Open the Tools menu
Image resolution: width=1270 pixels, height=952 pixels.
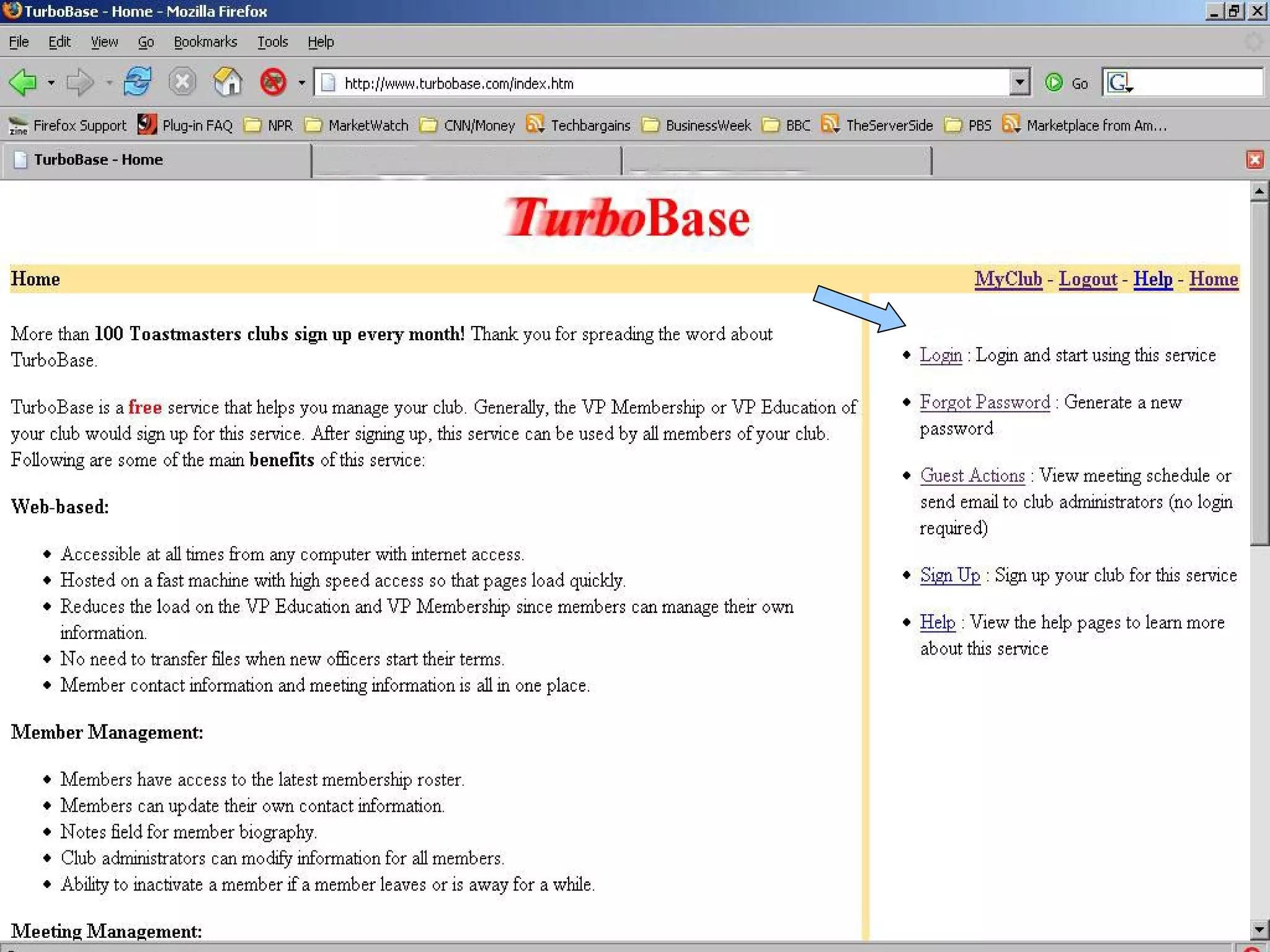tap(272, 42)
